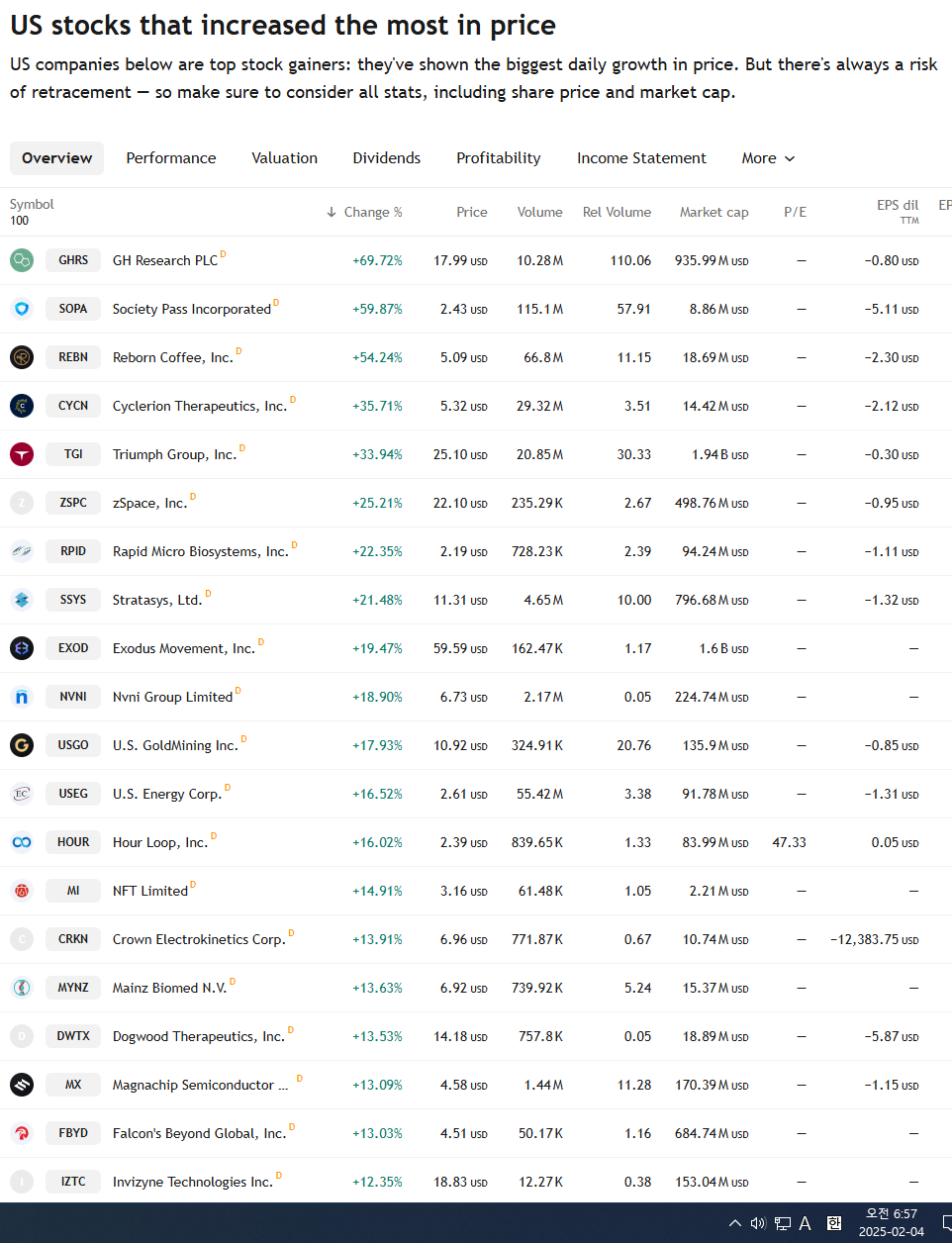Click the EXOD ticker symbol button

pyautogui.click(x=73, y=648)
